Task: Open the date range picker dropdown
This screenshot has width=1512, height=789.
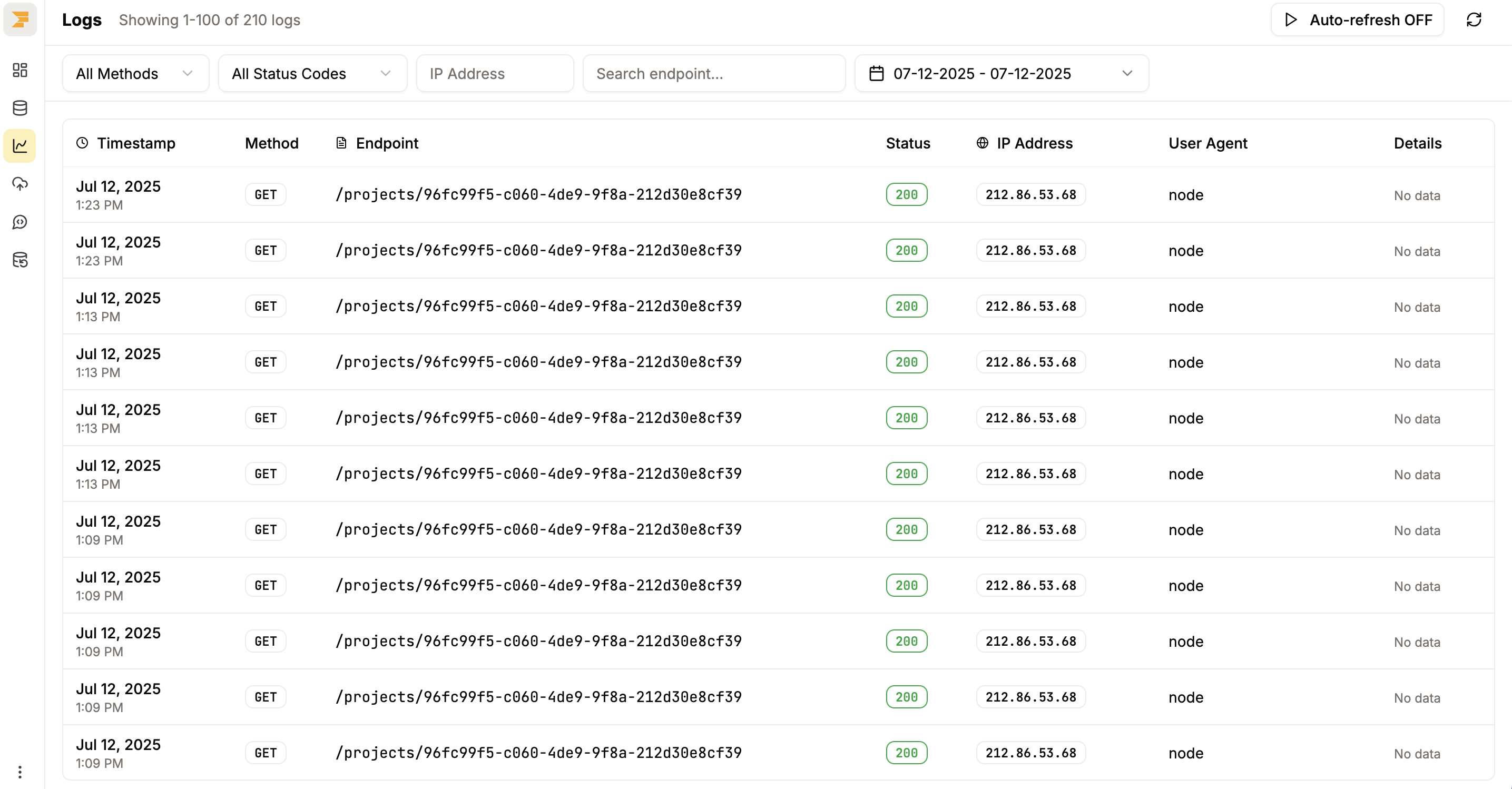Action: coord(1001,73)
